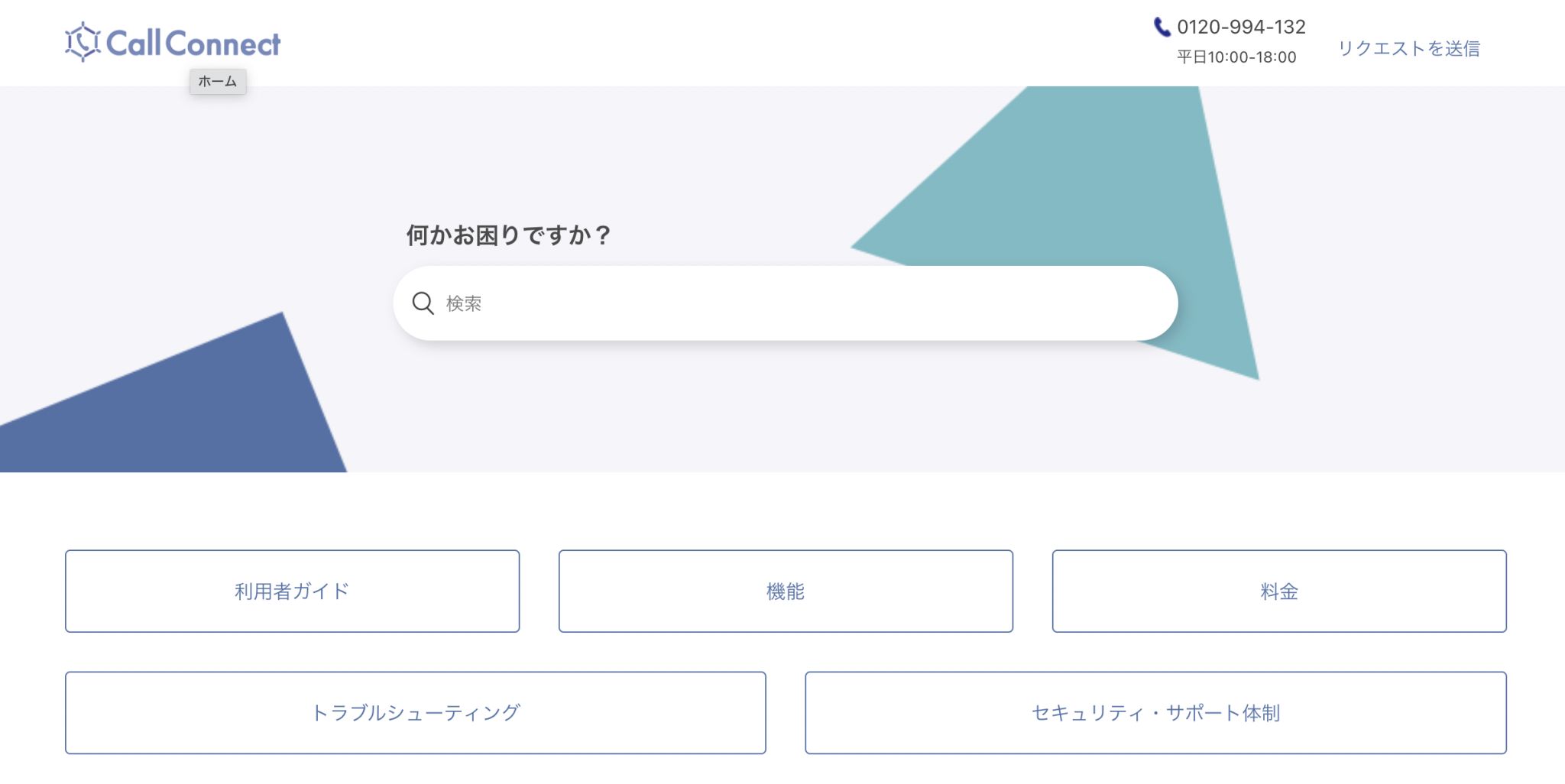Image resolution: width=1565 pixels, height=784 pixels.
Task: Open the トラブルシューティング category
Action: point(416,712)
